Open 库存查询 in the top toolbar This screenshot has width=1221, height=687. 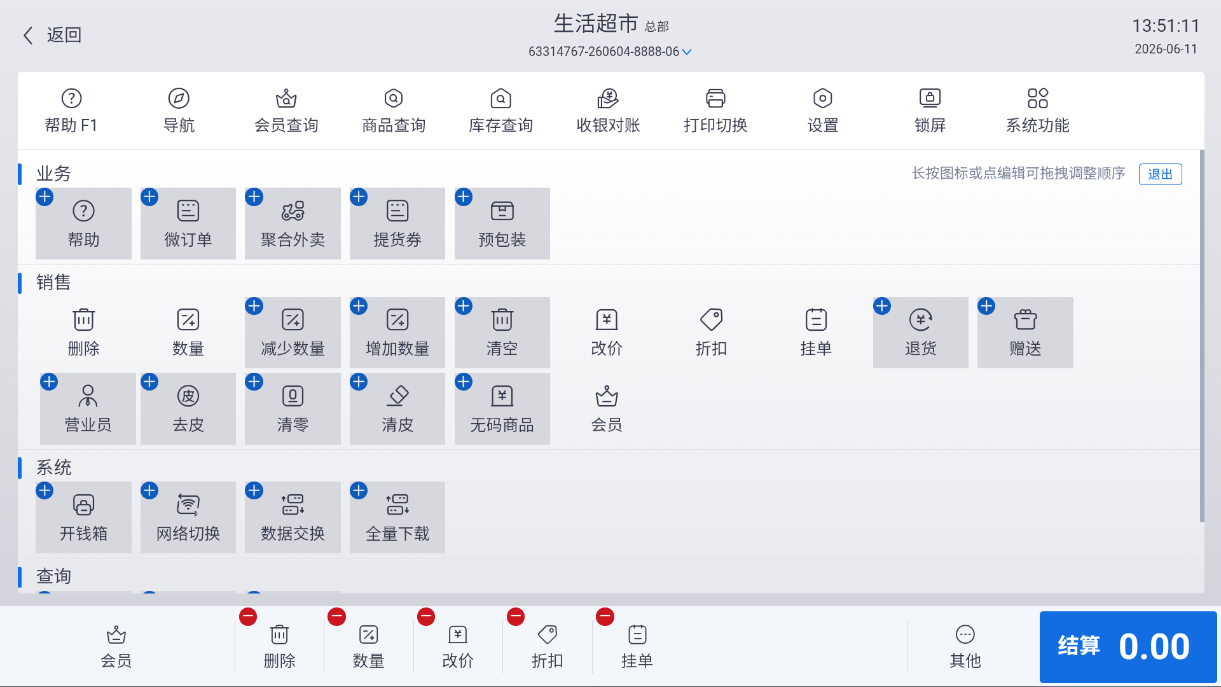pyautogui.click(x=501, y=111)
